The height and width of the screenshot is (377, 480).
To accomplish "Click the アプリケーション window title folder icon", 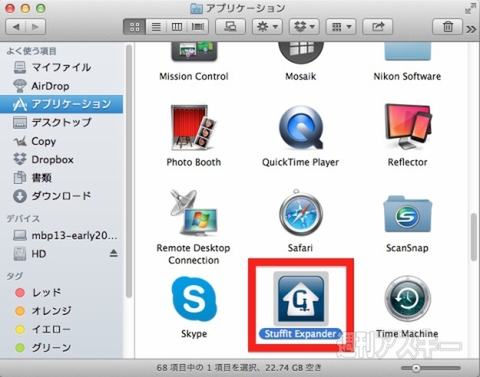I will (196, 9).
